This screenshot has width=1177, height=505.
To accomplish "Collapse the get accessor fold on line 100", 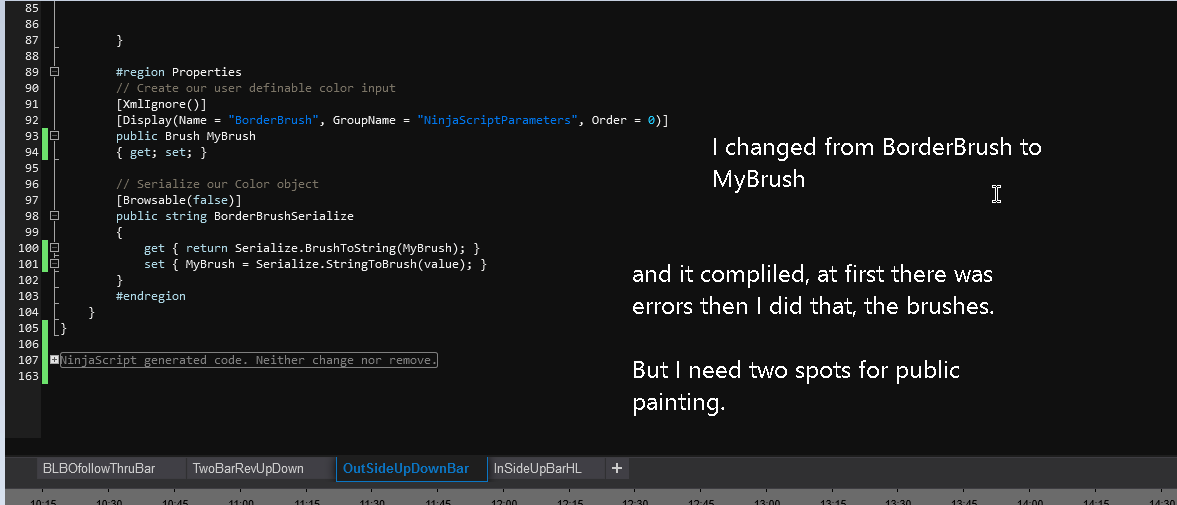I will click(x=54, y=248).
